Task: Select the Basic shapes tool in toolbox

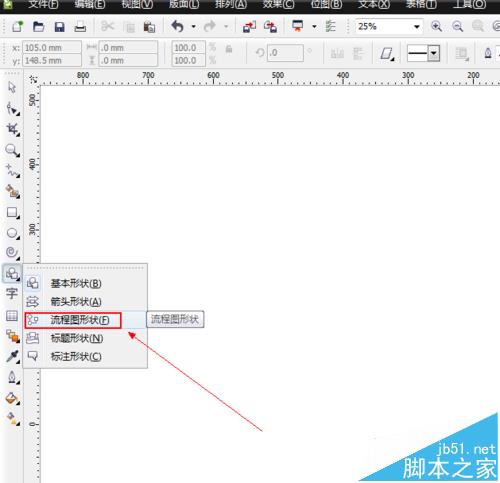Action: [x=12, y=274]
